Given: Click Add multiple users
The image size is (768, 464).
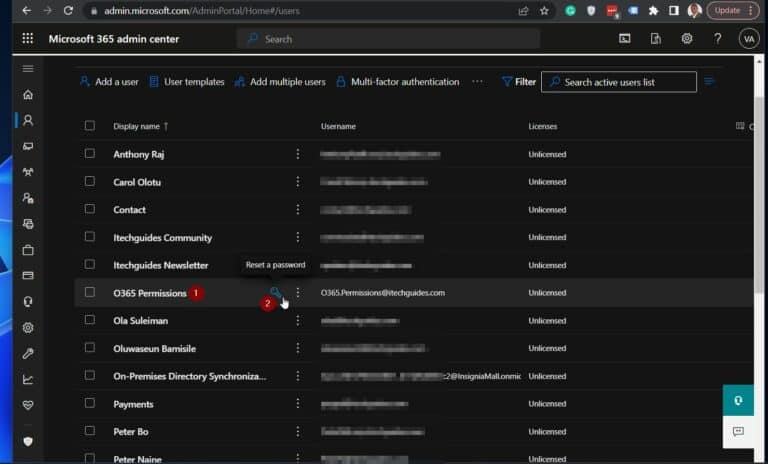Looking at the screenshot, I should tap(280, 82).
